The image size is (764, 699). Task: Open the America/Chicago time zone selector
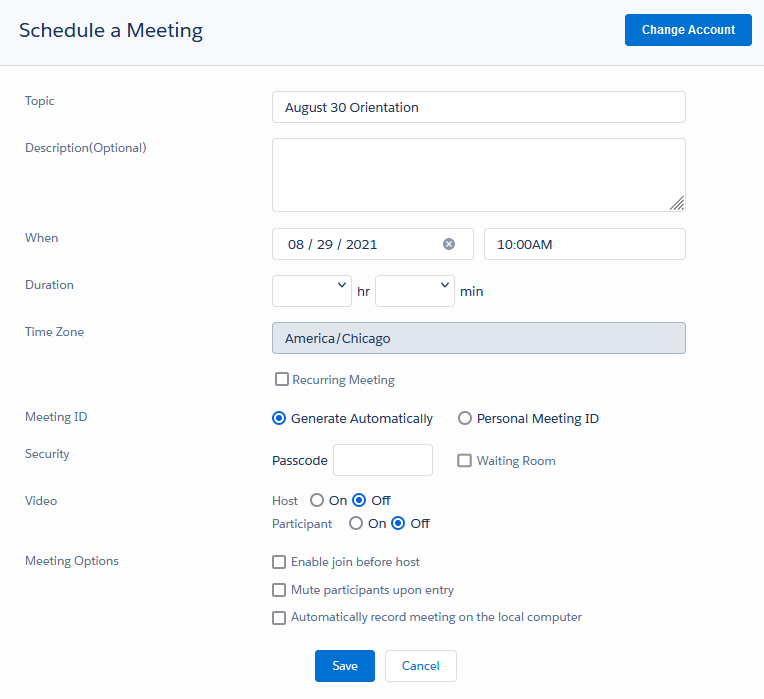[x=478, y=338]
